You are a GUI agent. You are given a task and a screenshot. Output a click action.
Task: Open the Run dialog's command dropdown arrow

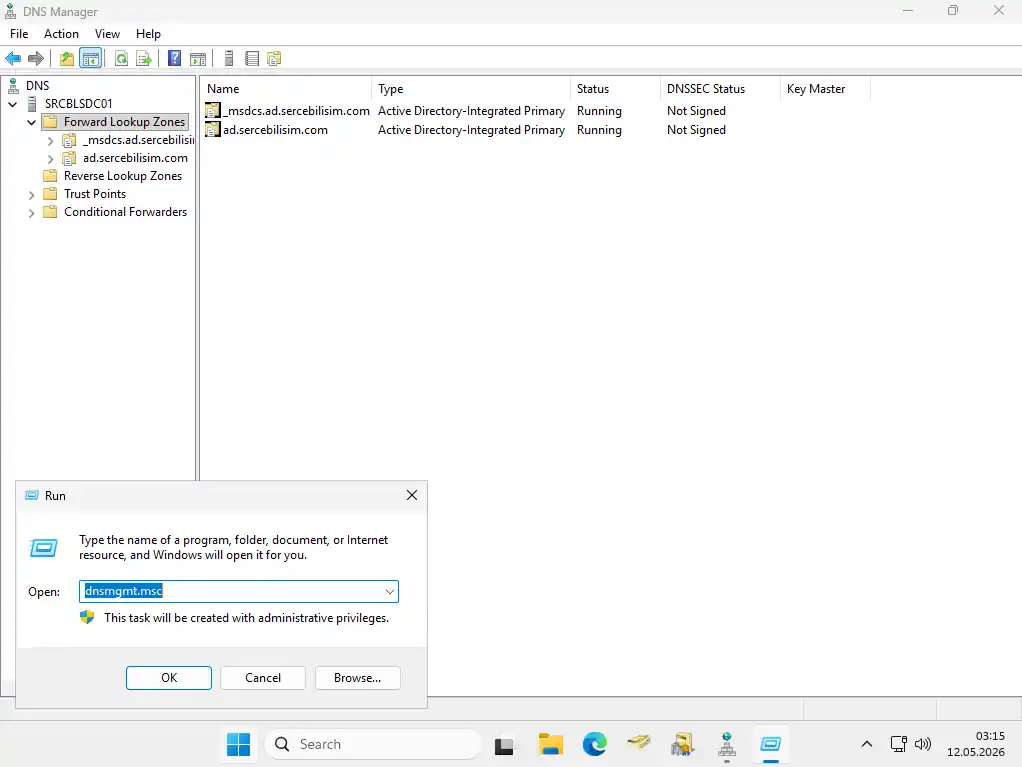tap(389, 592)
